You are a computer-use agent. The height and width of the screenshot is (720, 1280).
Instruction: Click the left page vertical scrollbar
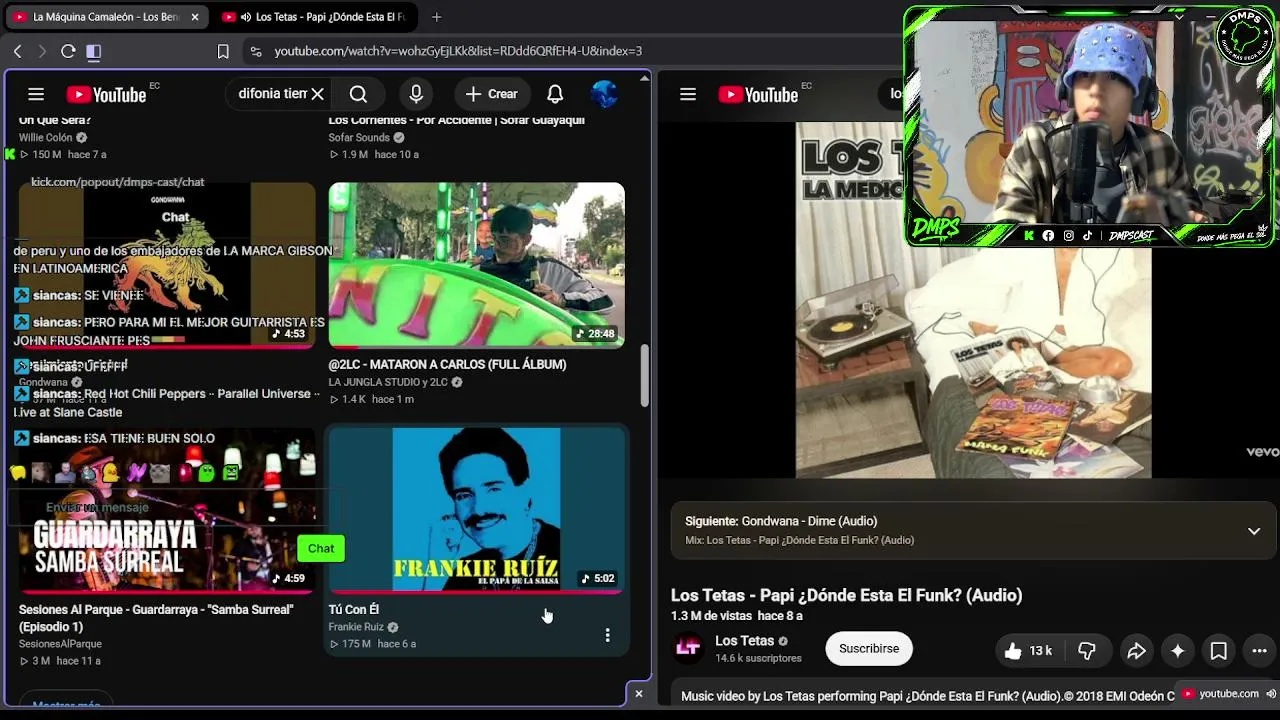point(645,376)
